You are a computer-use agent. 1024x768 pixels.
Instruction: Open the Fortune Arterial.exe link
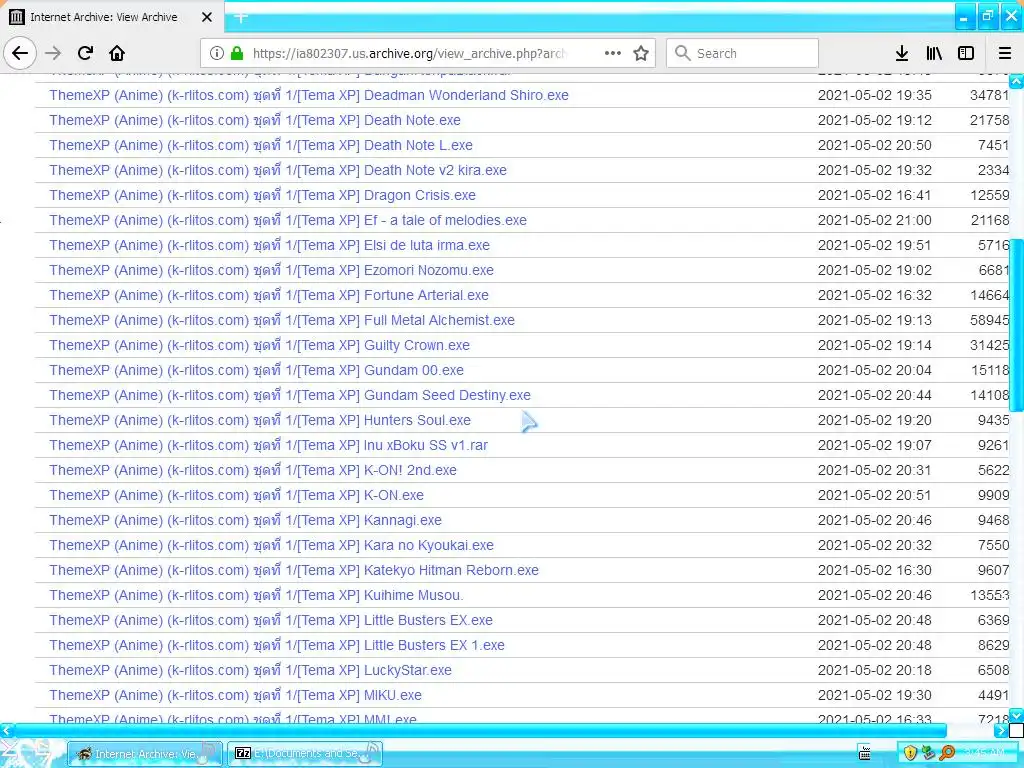click(268, 295)
